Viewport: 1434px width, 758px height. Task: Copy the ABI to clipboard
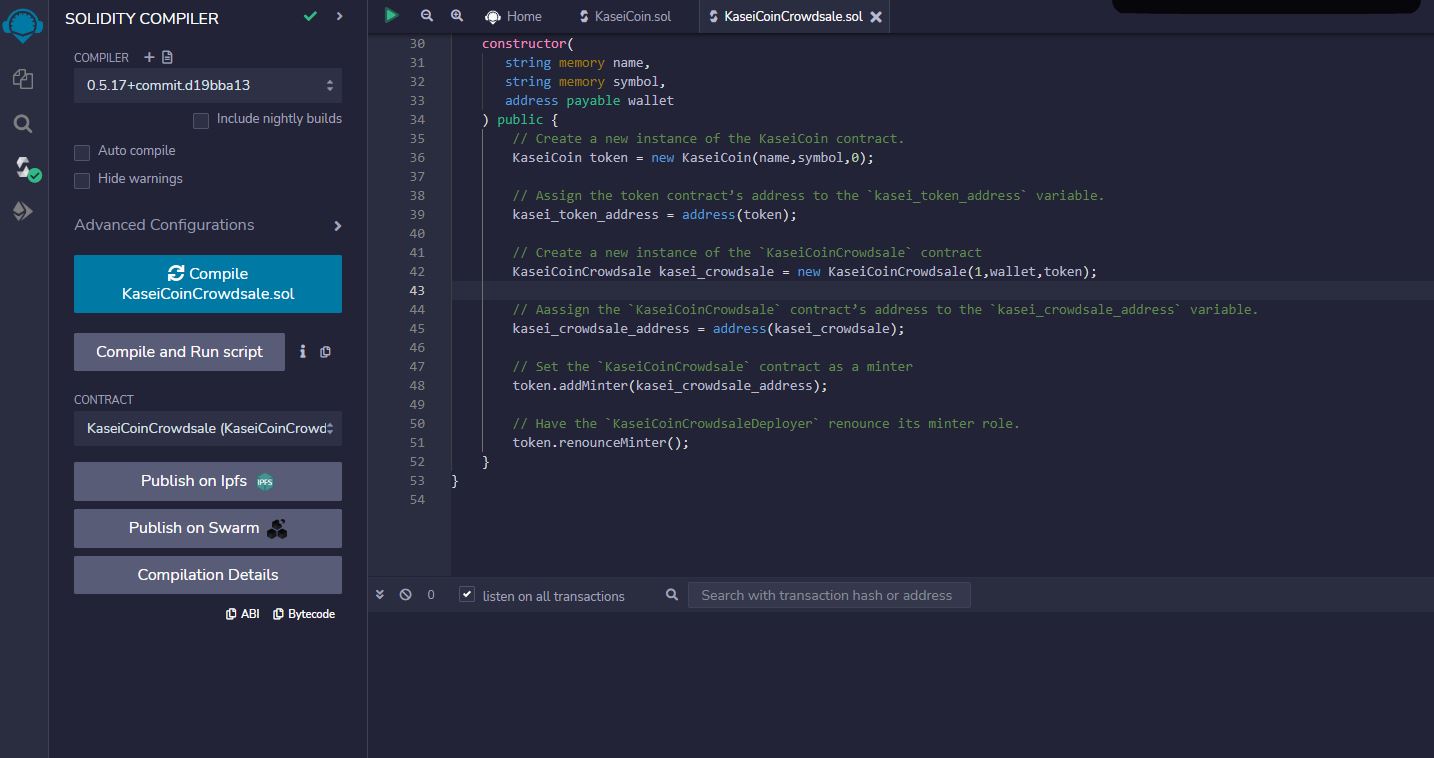[243, 613]
